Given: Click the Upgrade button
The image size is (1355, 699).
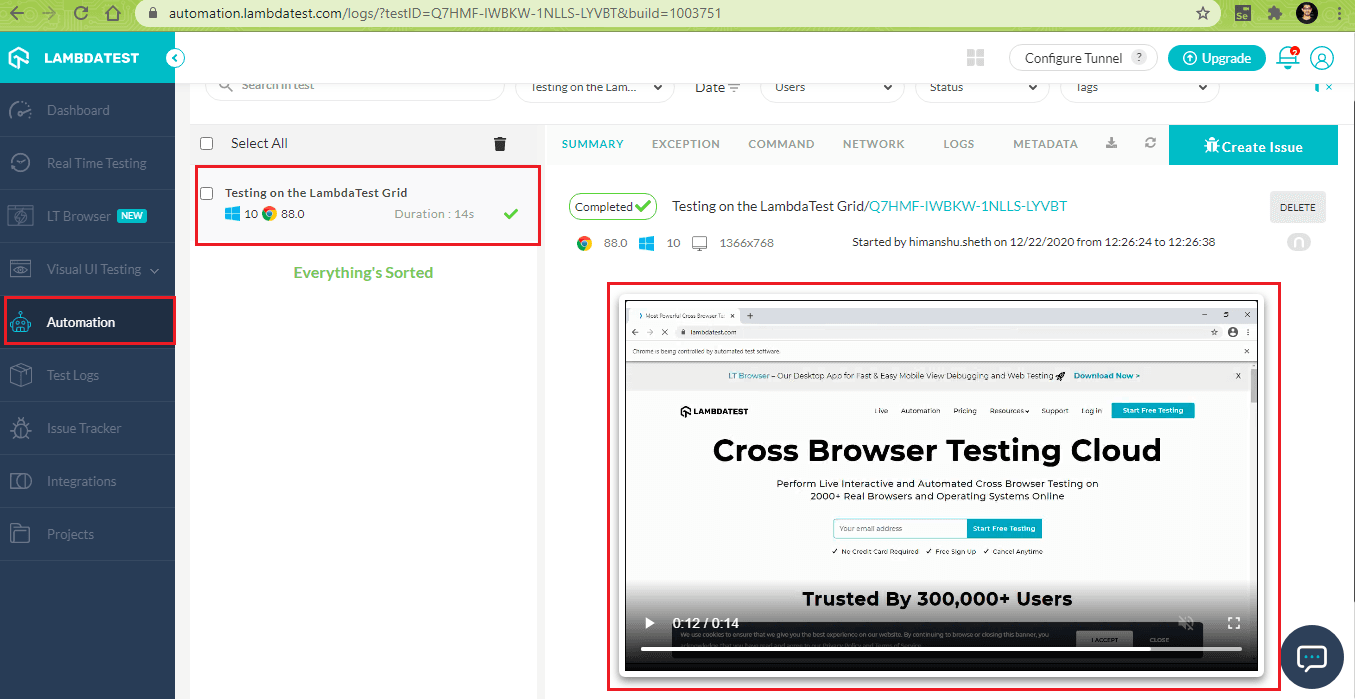Looking at the screenshot, I should point(1217,58).
